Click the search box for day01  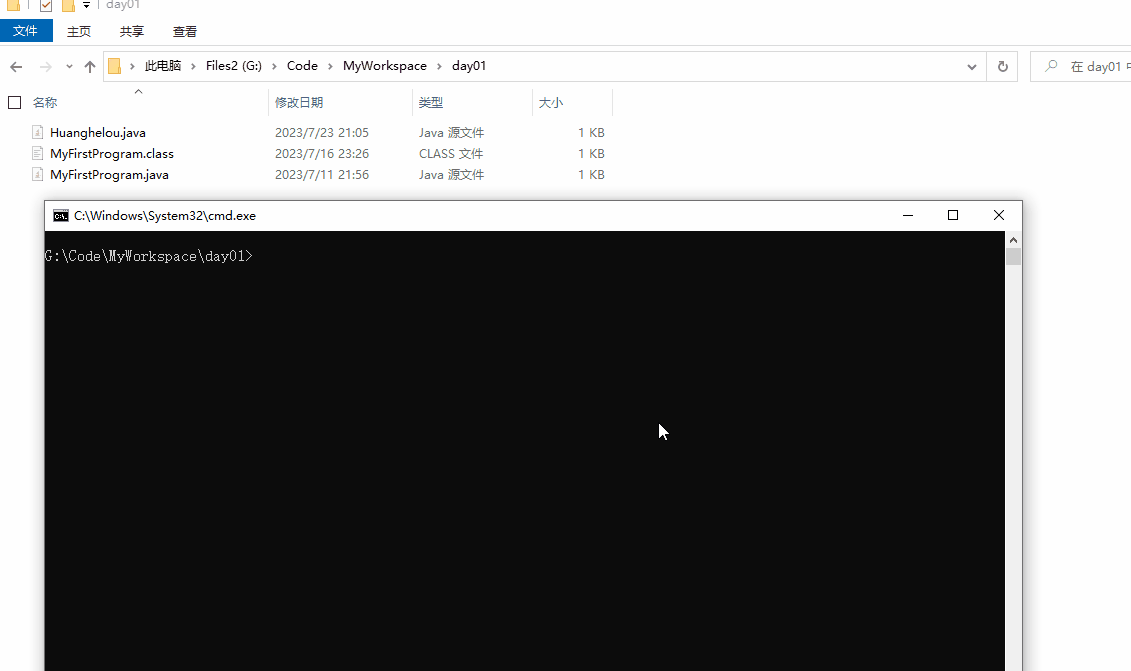[1081, 66]
